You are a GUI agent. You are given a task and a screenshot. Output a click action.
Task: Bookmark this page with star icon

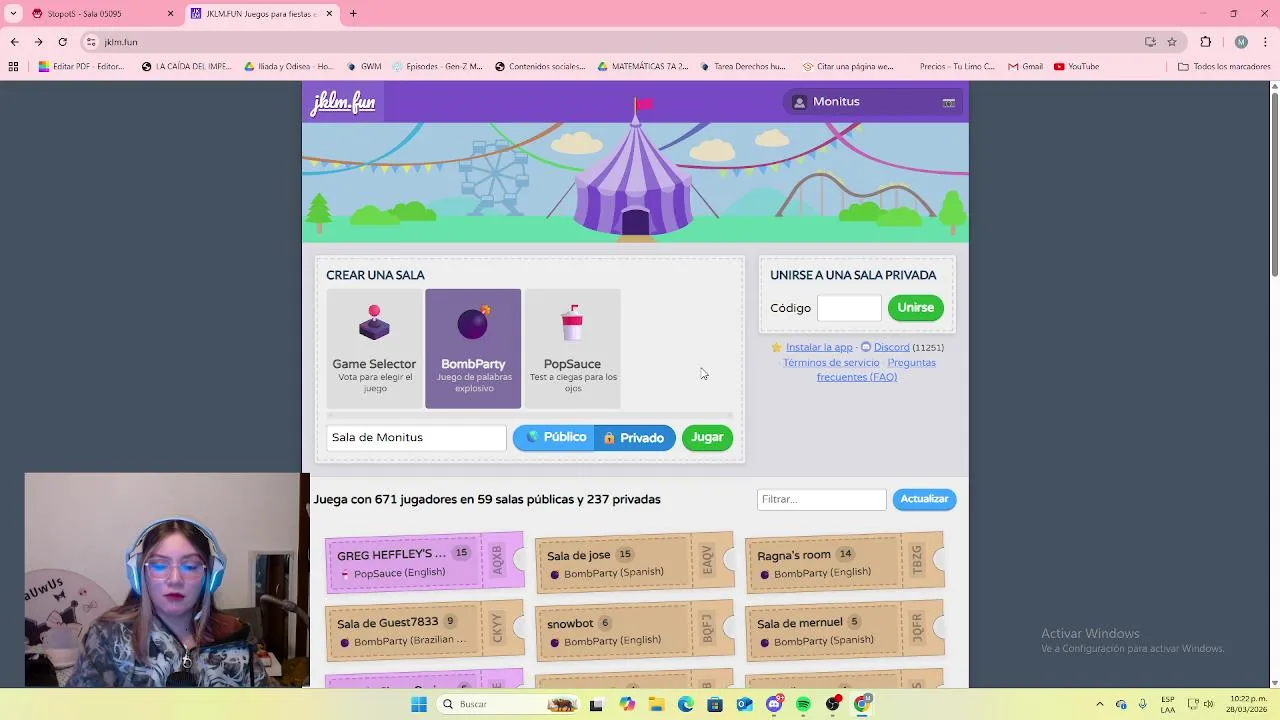pos(1172,42)
